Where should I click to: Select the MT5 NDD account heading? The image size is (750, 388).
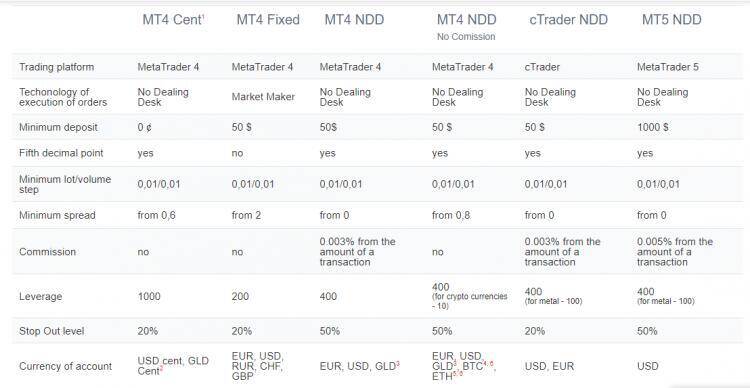pyautogui.click(x=672, y=20)
